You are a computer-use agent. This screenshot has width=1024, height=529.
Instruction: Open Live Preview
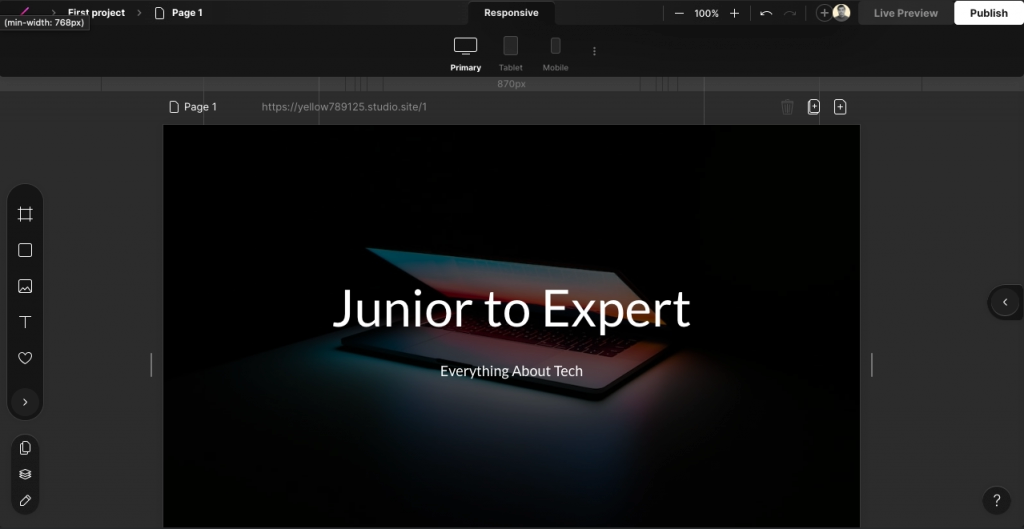pos(905,13)
